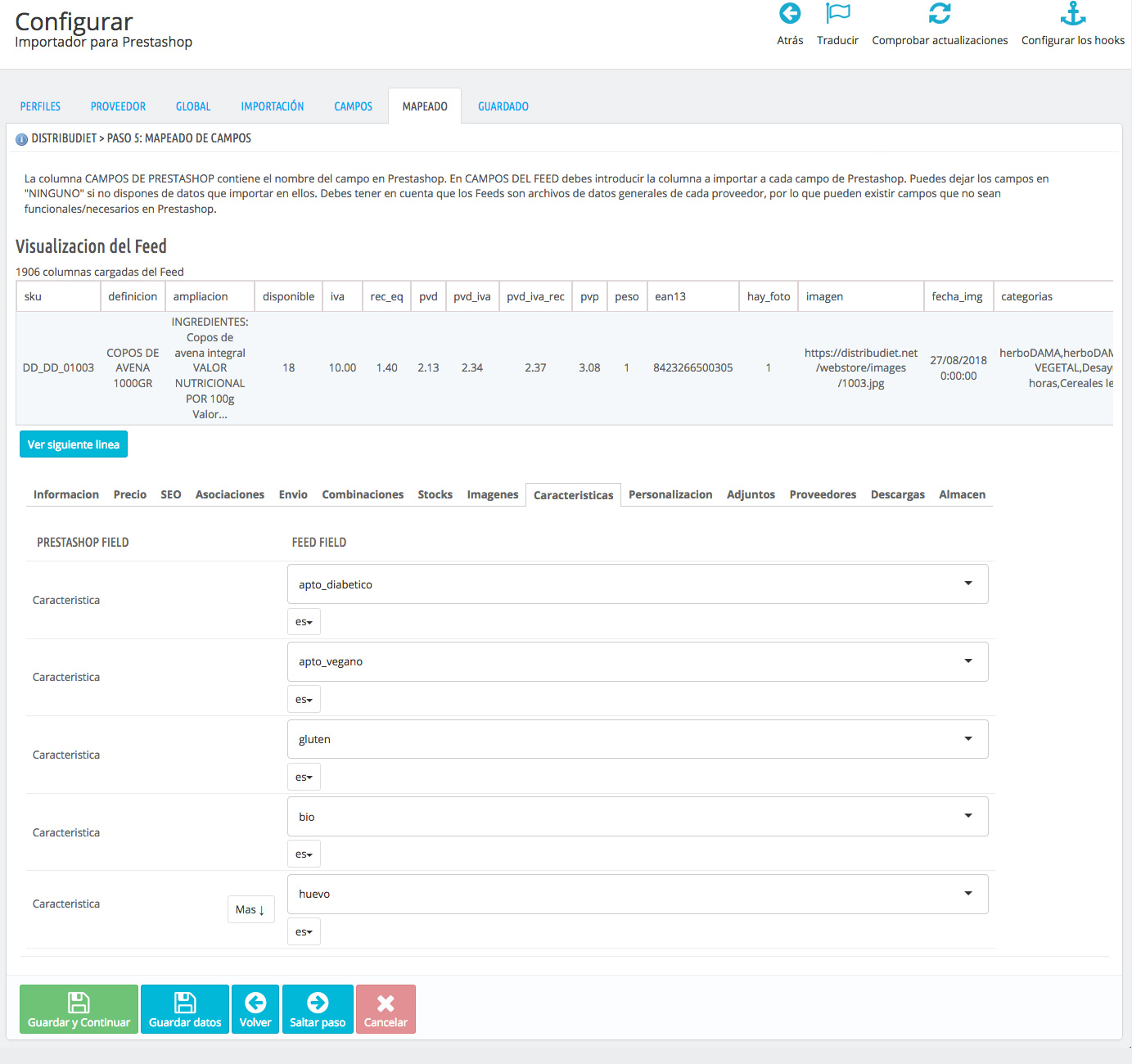Image resolution: width=1132 pixels, height=1064 pixels.
Task: Click the Atrás back arrow icon
Action: point(790,14)
